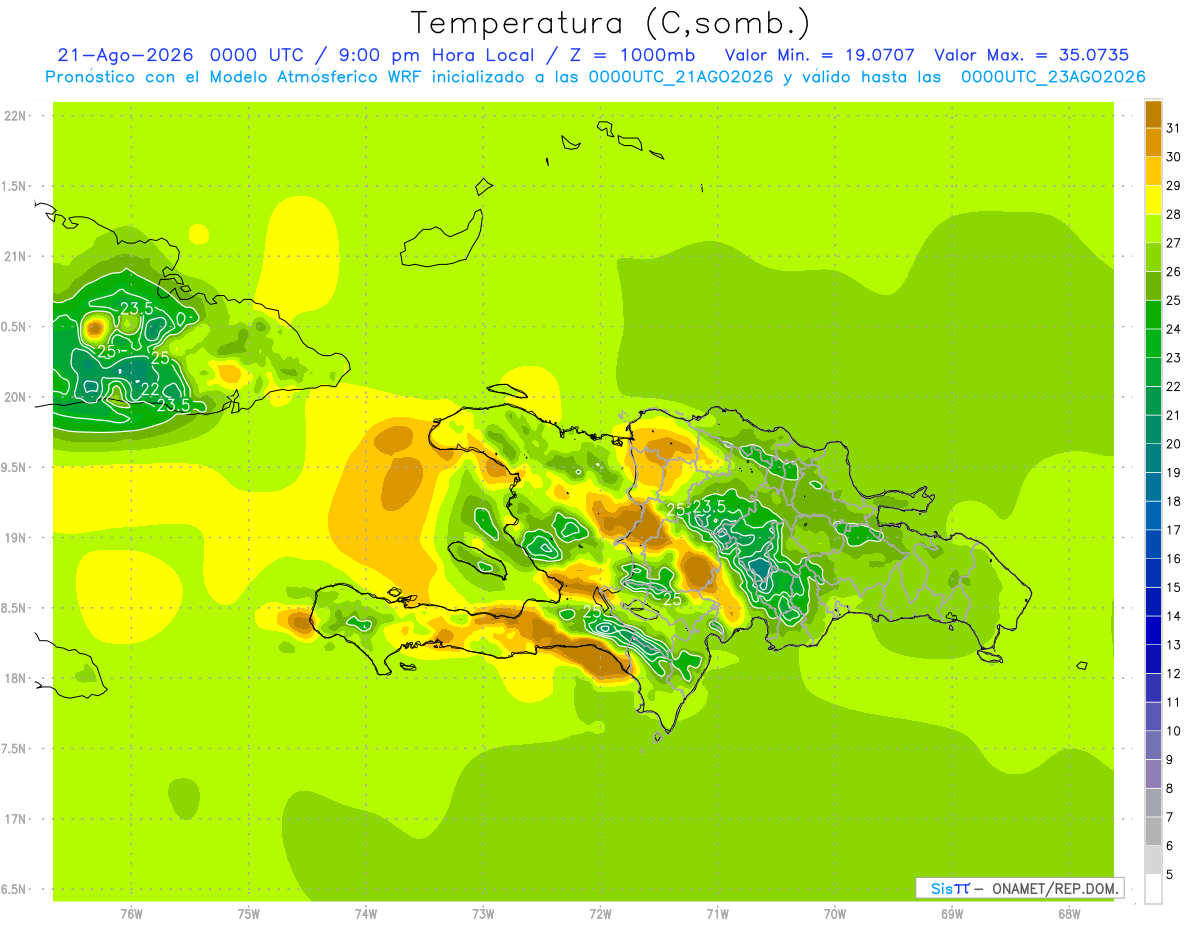1200x927 pixels.
Task: Click the "74W" longitude label
Action: [x=366, y=913]
